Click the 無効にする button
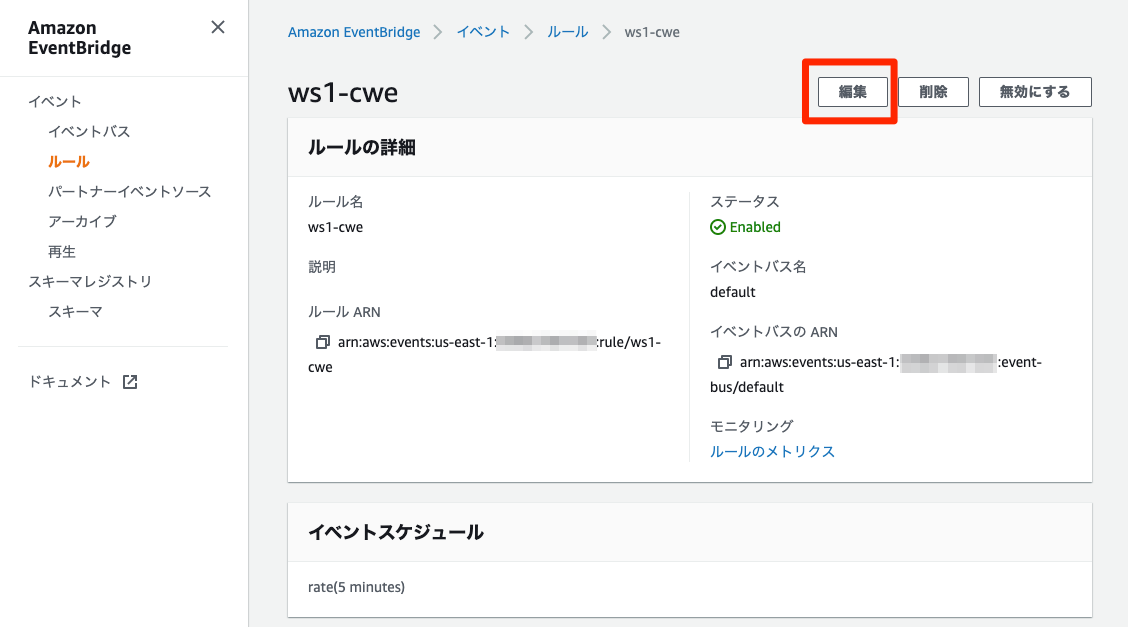The height and width of the screenshot is (627, 1128). coord(1035,92)
